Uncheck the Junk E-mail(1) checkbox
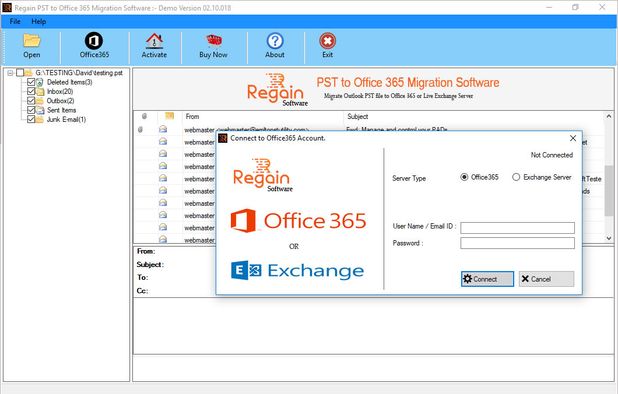The width and height of the screenshot is (618, 394). pos(31,119)
